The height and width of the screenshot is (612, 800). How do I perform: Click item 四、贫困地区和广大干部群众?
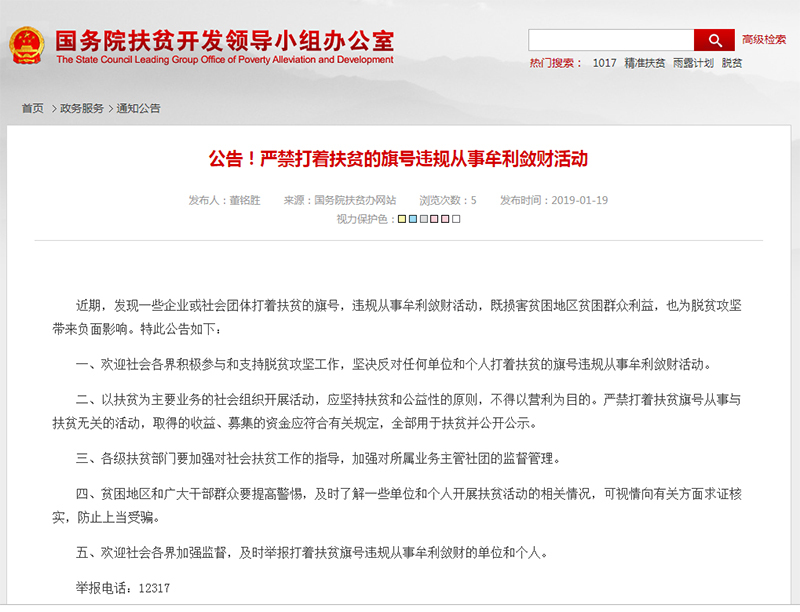(397, 505)
